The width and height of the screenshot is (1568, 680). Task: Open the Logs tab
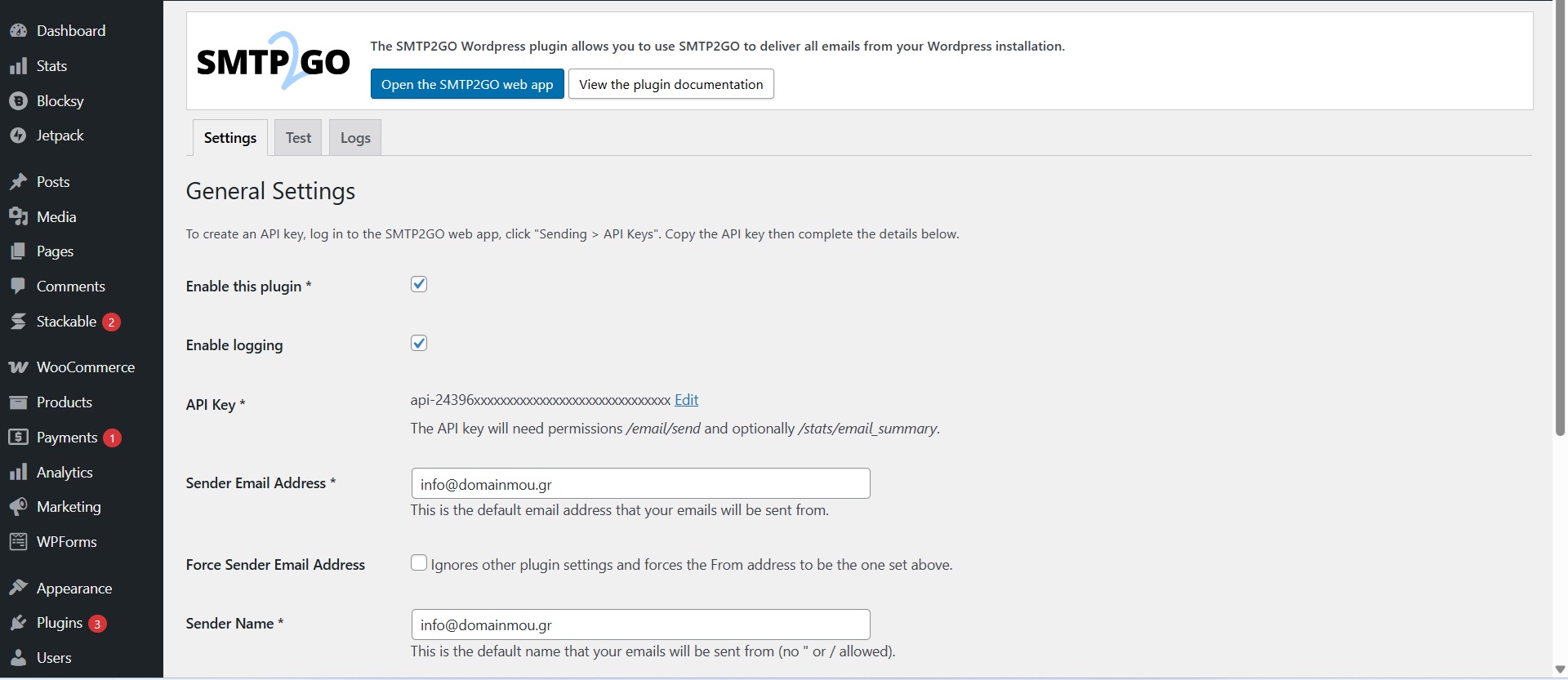pos(355,138)
